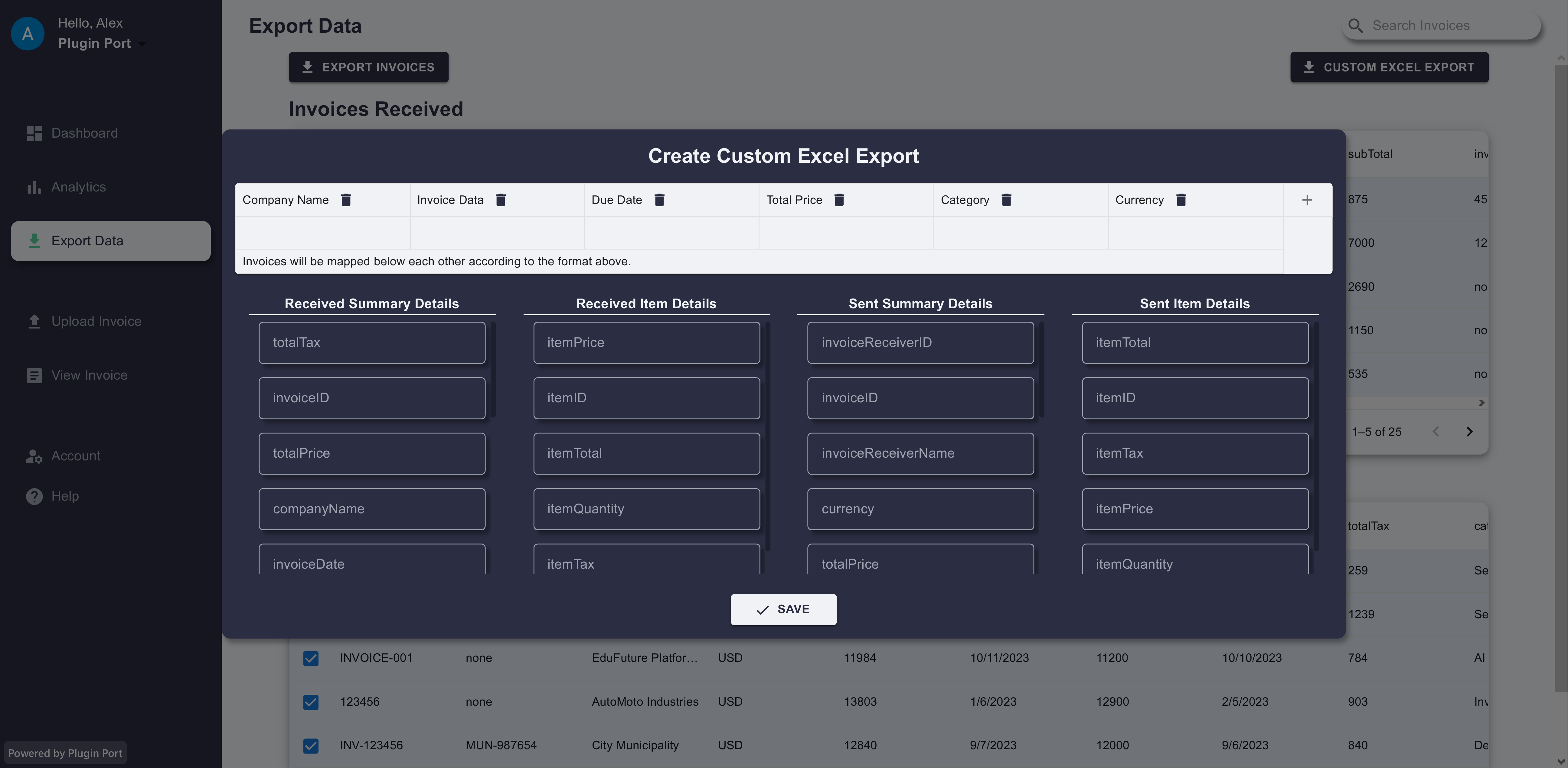The width and height of the screenshot is (1568, 768).
Task: Select the companyName field chip
Action: (x=372, y=509)
